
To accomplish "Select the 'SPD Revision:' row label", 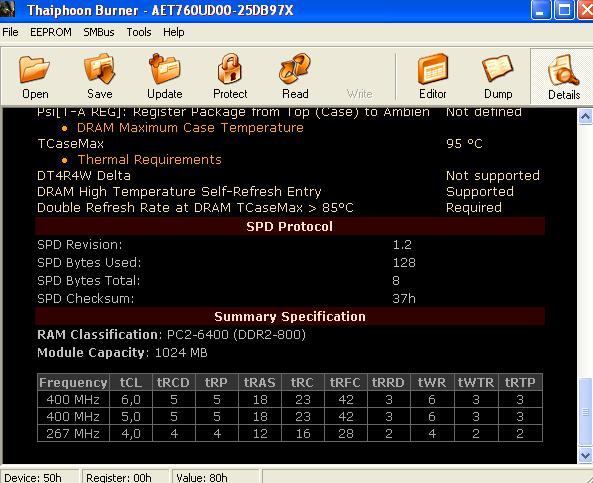I will point(80,245).
